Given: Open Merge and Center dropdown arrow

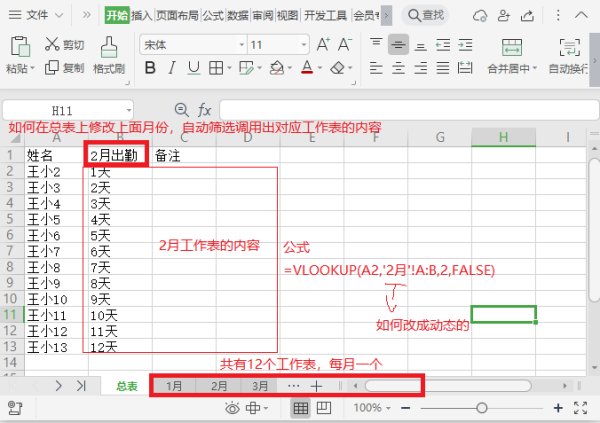Looking at the screenshot, I should point(535,68).
